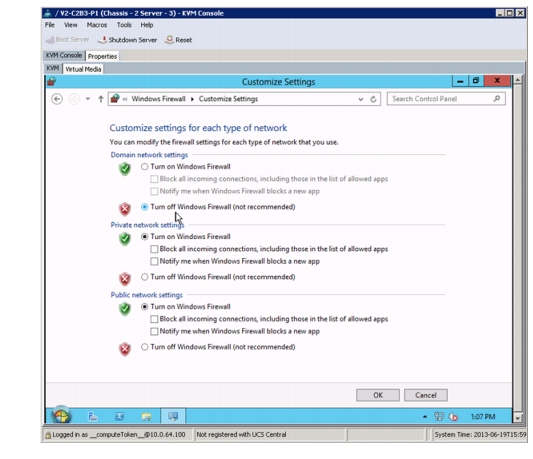
Task: Click Shutdown Server in the toolbar
Action: [x=127, y=40]
